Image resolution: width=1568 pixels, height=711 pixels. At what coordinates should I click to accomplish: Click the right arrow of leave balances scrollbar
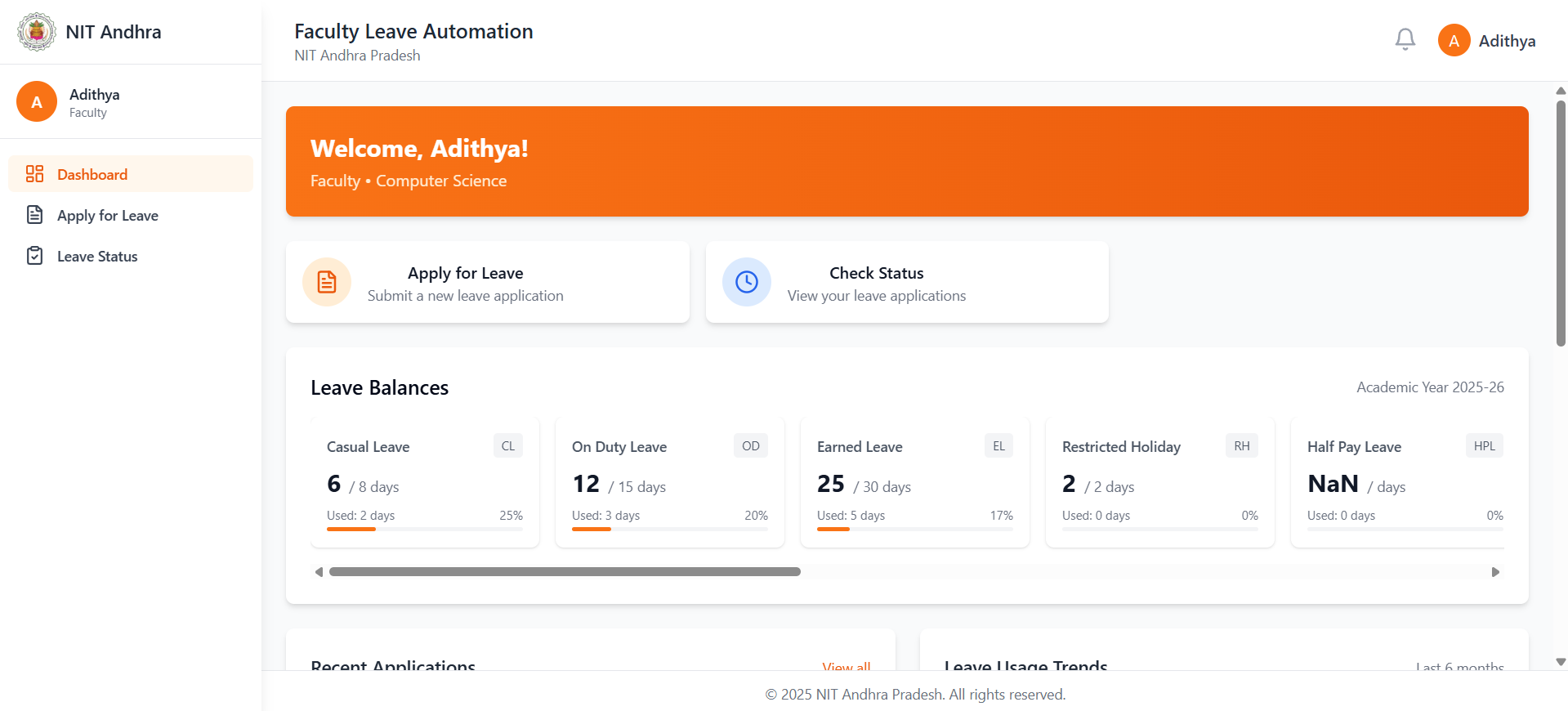pyautogui.click(x=1495, y=572)
